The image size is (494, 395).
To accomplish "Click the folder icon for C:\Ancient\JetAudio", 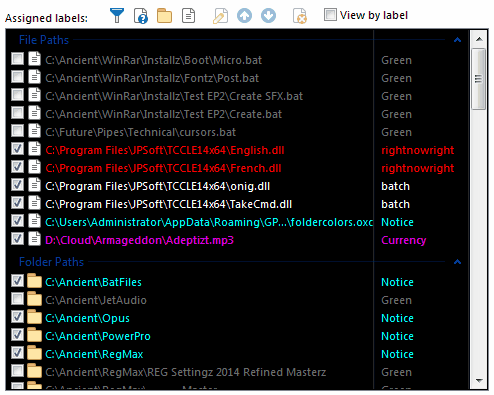I will pos(34,299).
